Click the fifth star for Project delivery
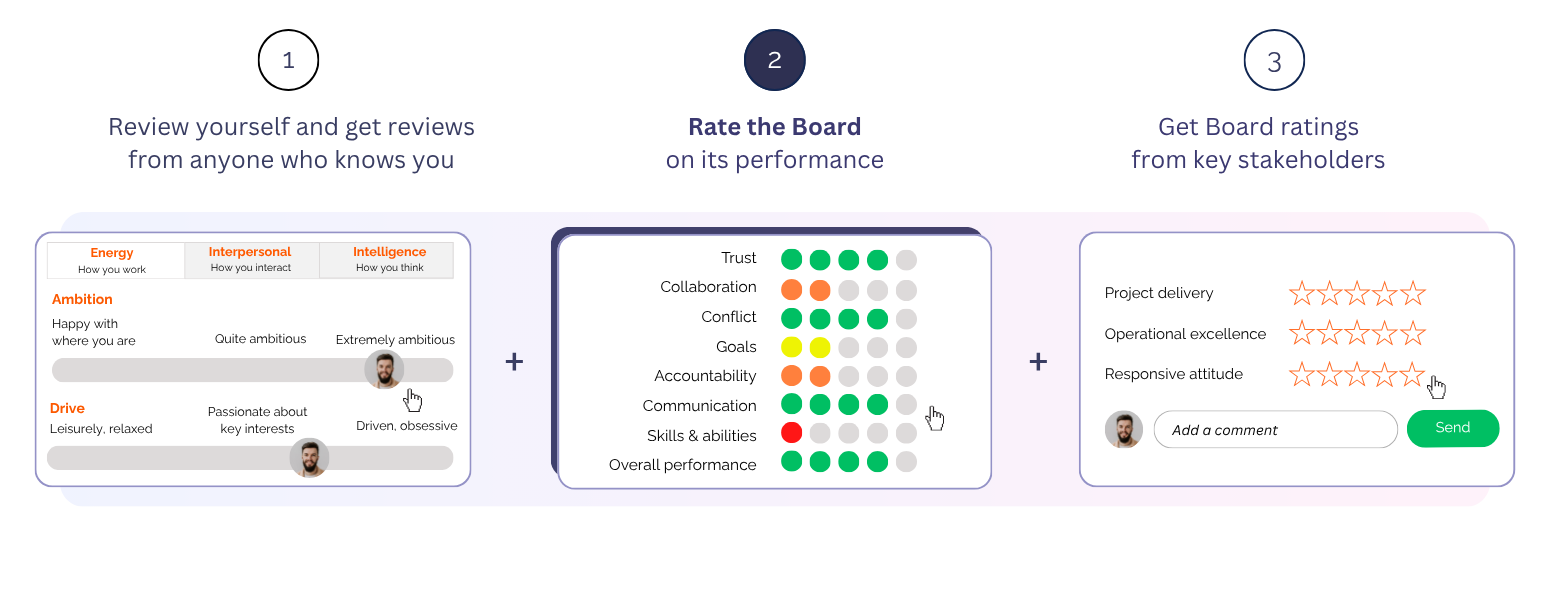The width and height of the screenshot is (1550, 600). point(1412,293)
